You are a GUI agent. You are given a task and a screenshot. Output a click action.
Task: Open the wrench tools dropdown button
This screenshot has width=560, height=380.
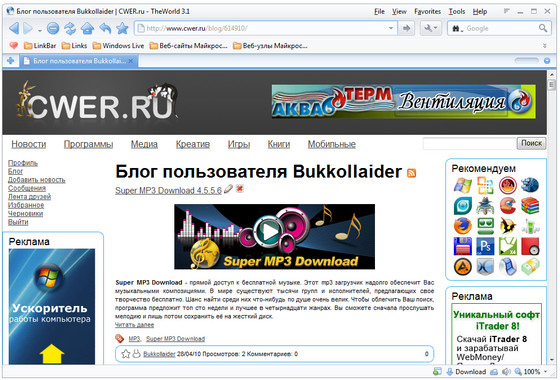tap(431, 28)
